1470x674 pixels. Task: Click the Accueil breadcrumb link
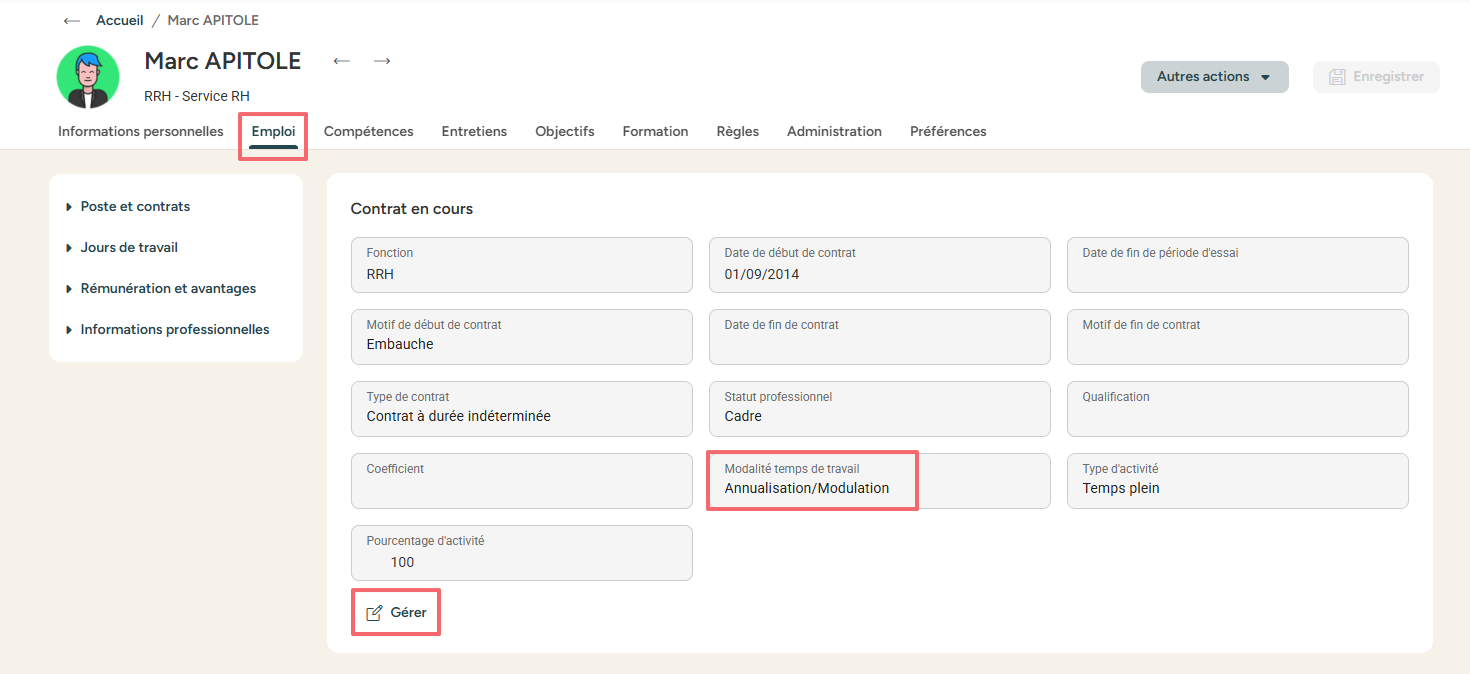120,21
